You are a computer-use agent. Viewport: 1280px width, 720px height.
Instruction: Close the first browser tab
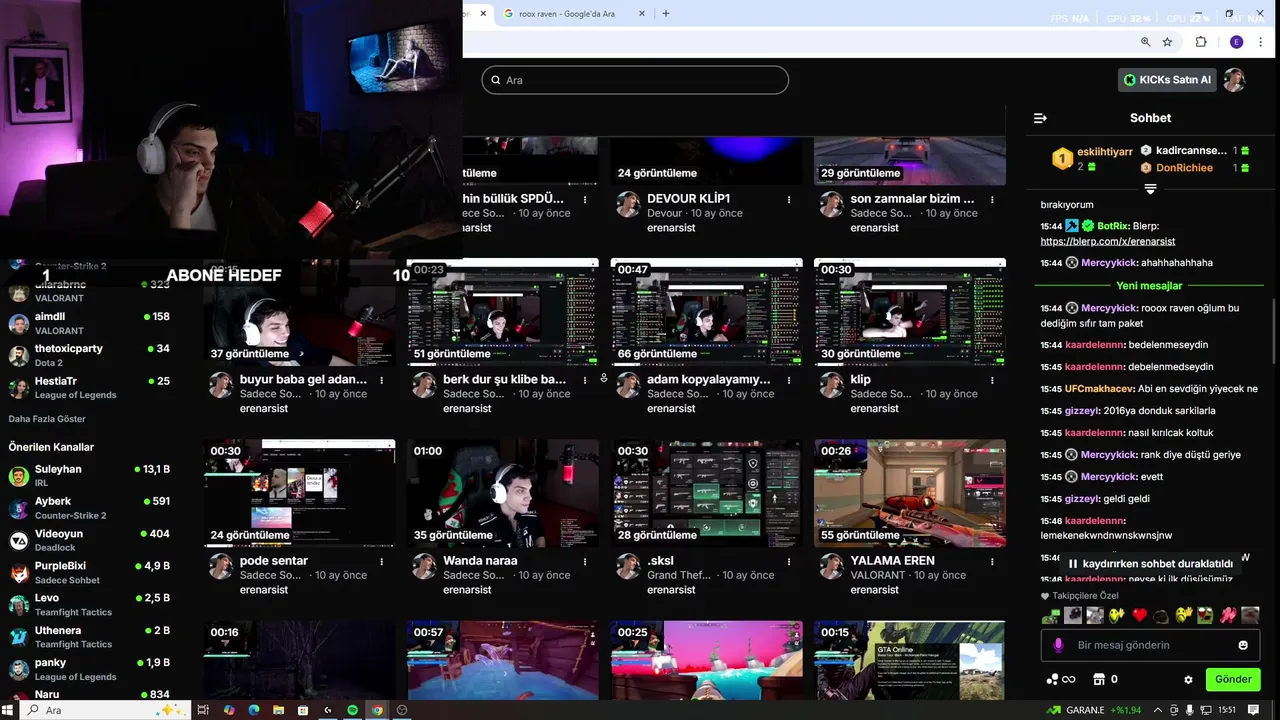[484, 14]
